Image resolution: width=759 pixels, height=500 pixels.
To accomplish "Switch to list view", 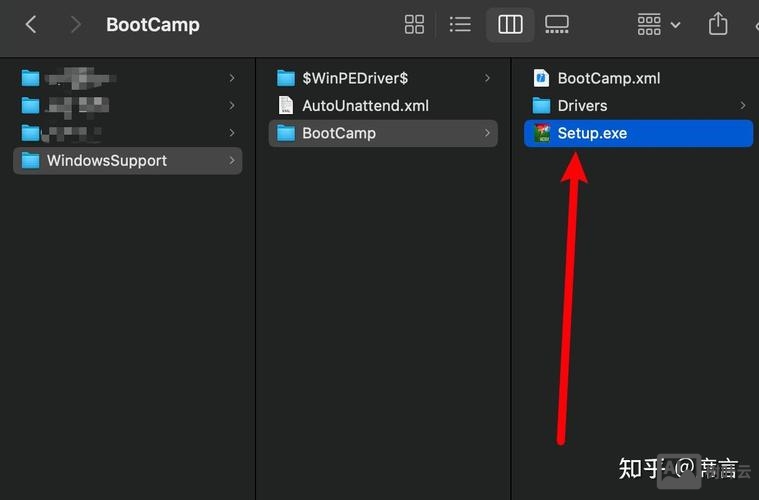I will pyautogui.click(x=460, y=25).
